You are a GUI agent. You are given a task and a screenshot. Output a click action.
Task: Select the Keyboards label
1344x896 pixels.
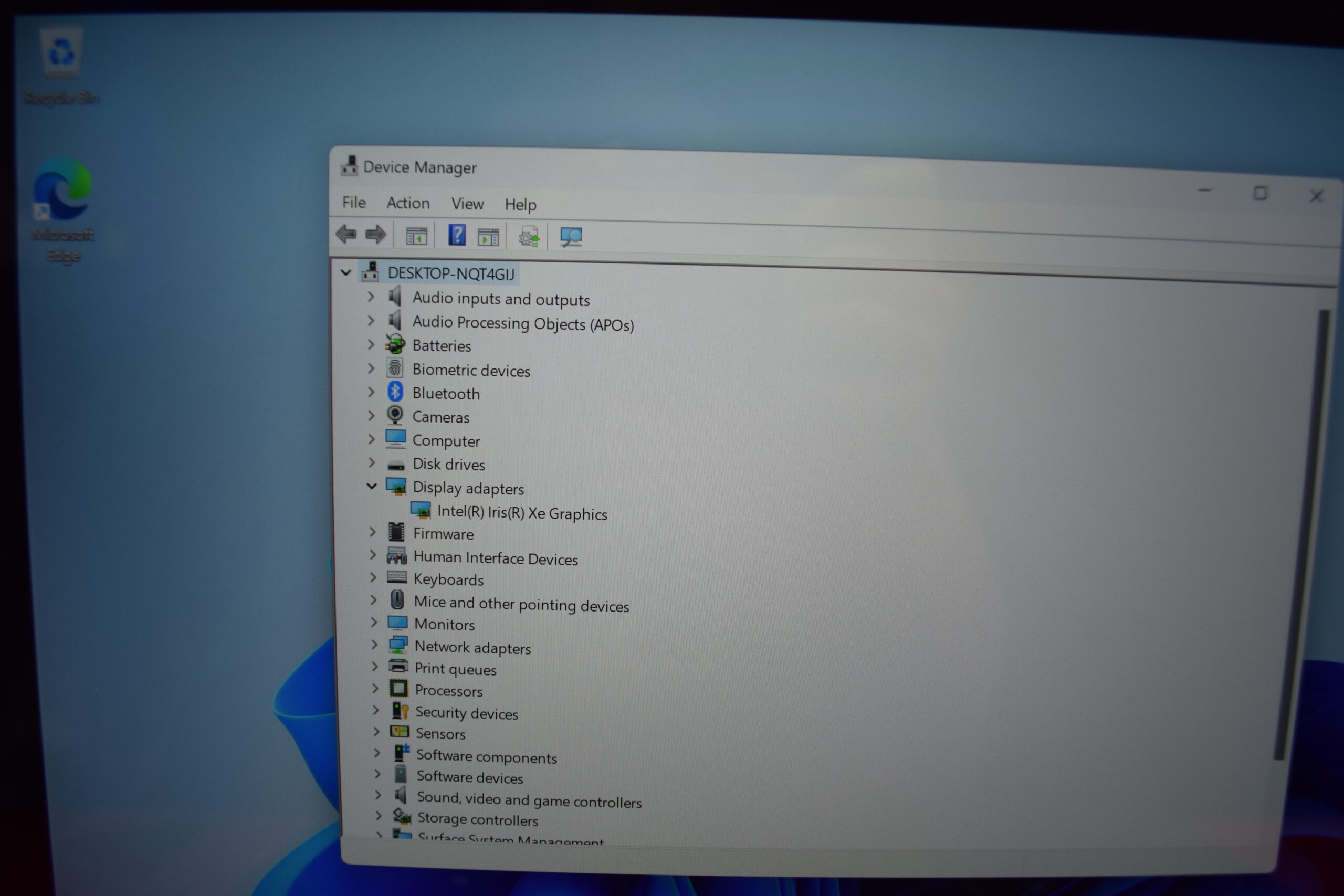[x=448, y=579]
